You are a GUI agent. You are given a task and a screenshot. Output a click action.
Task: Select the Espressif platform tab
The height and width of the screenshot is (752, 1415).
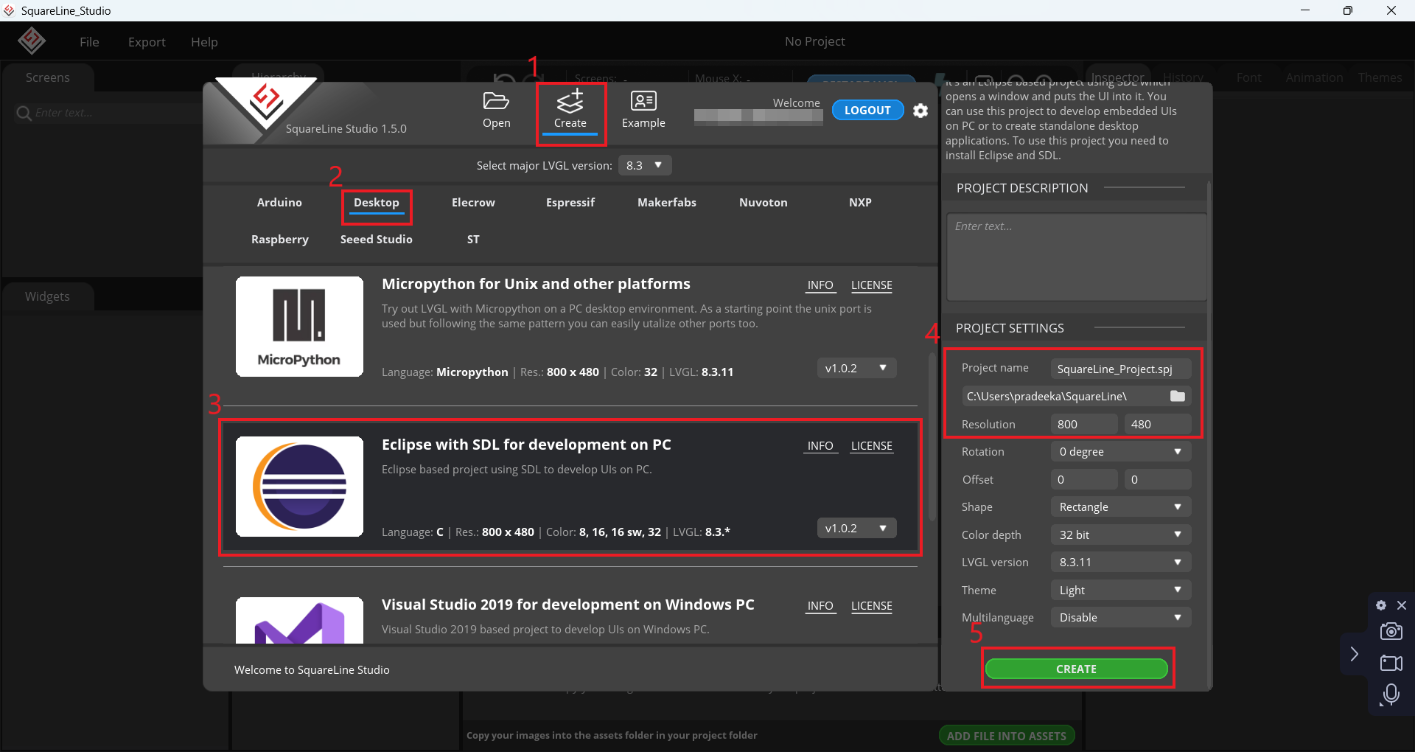pyautogui.click(x=570, y=202)
